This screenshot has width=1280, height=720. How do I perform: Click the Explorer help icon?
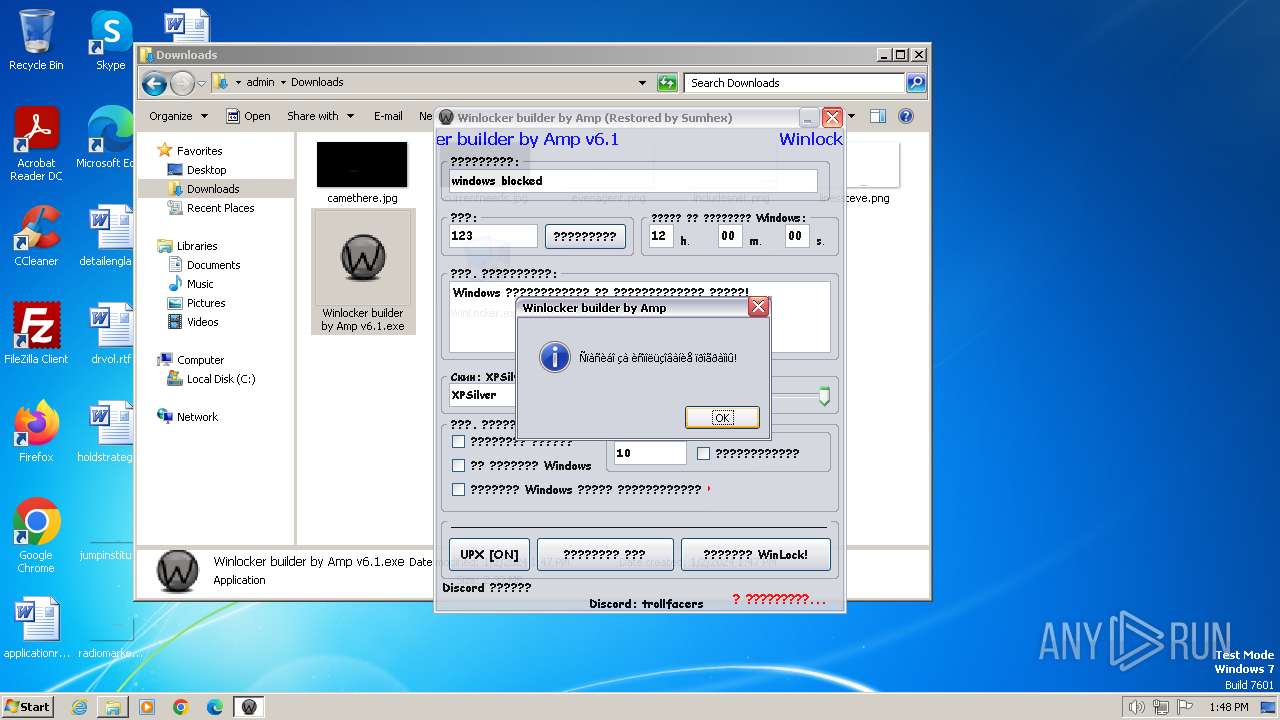pyautogui.click(x=906, y=116)
